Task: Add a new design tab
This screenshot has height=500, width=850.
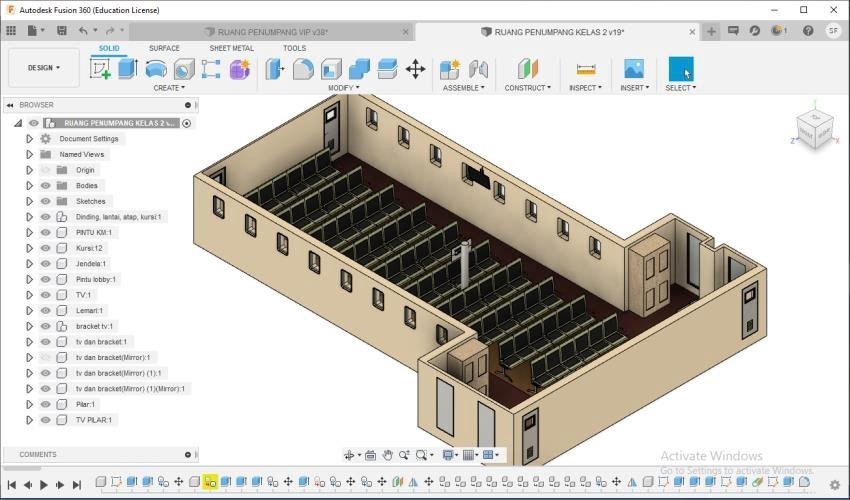Action: (x=711, y=32)
